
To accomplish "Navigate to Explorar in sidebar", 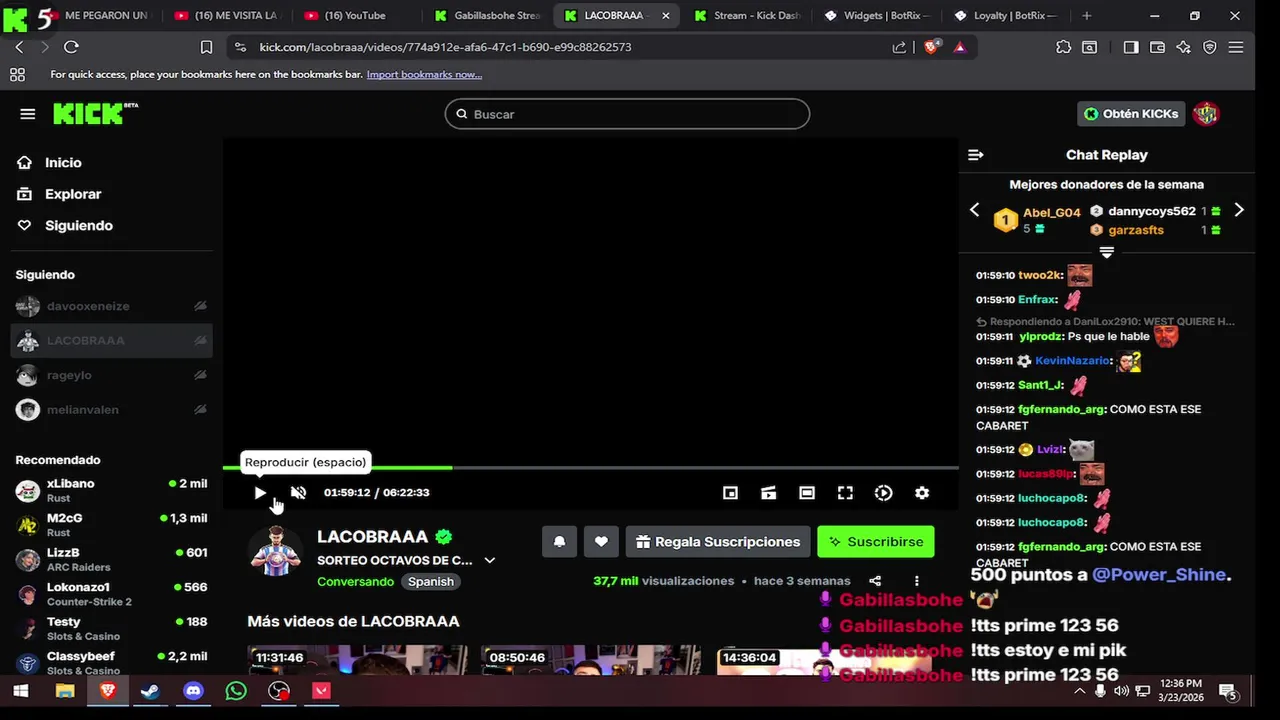I will point(73,194).
